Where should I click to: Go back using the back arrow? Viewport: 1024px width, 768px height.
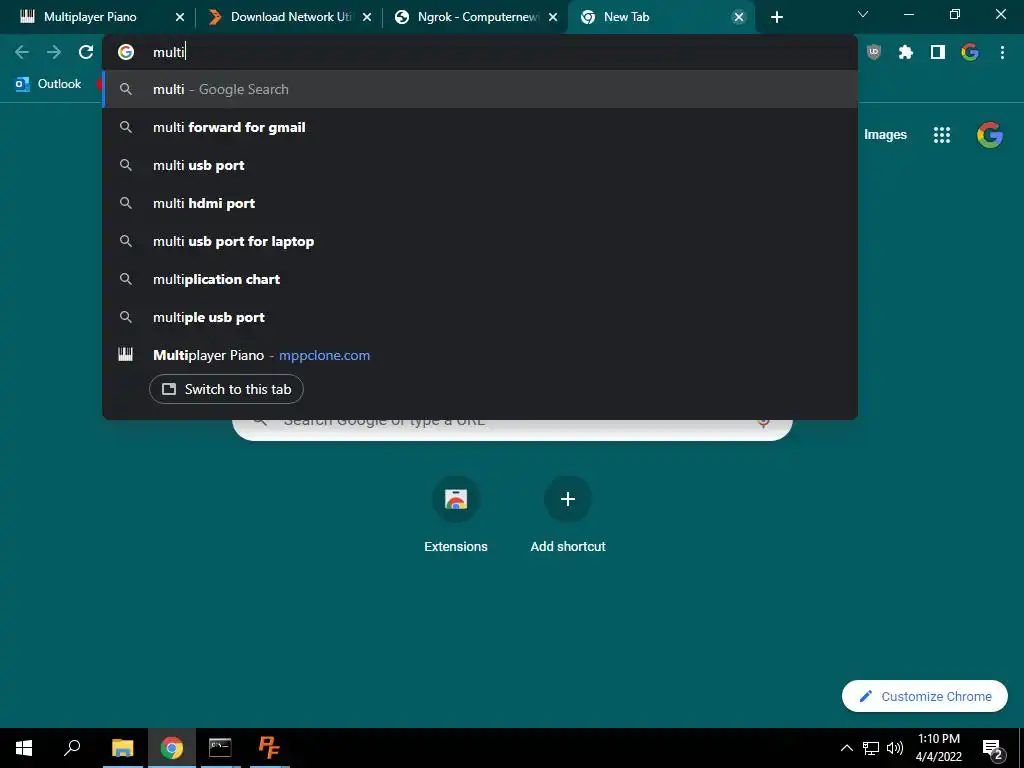[x=22, y=52]
